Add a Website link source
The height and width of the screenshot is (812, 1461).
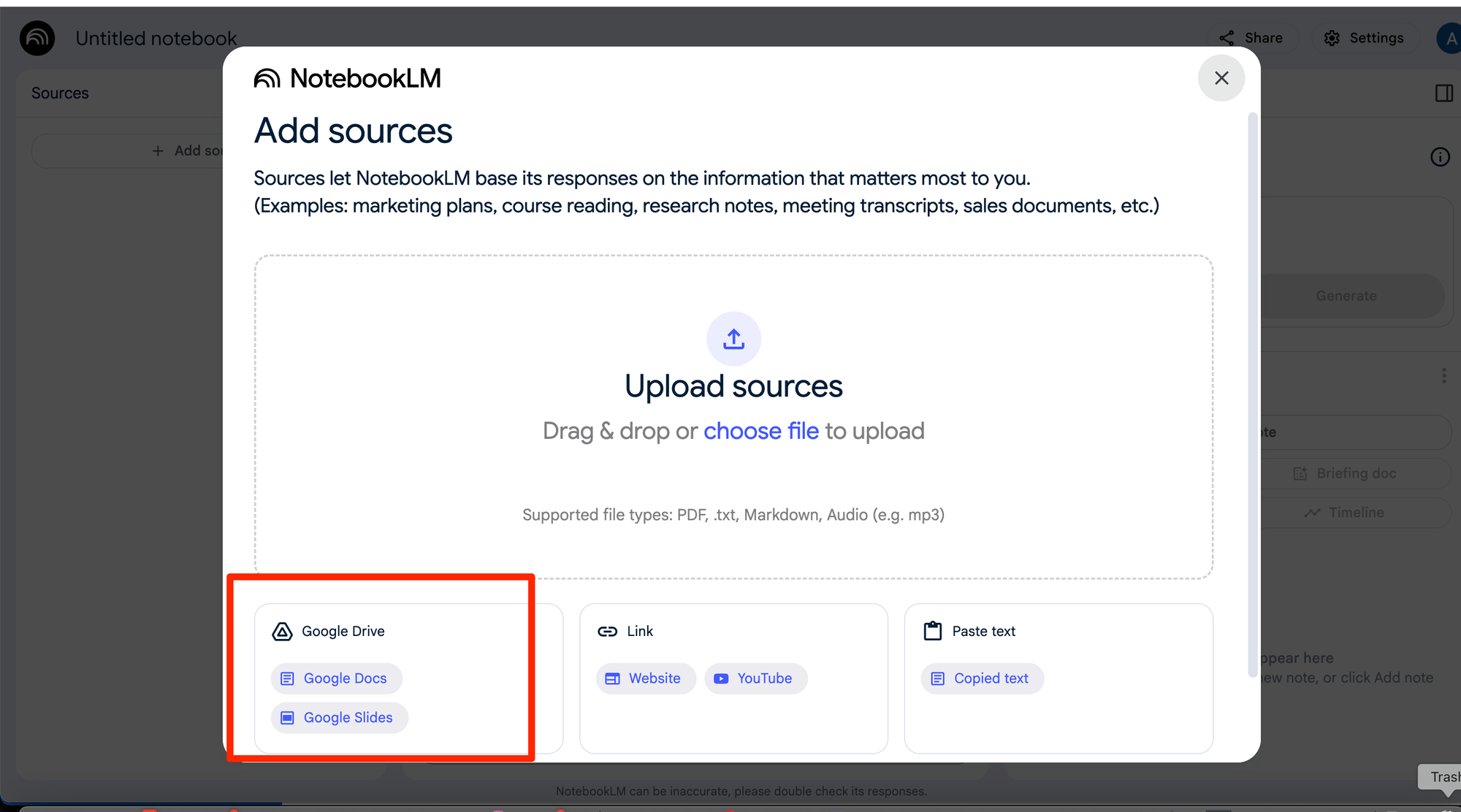(645, 678)
